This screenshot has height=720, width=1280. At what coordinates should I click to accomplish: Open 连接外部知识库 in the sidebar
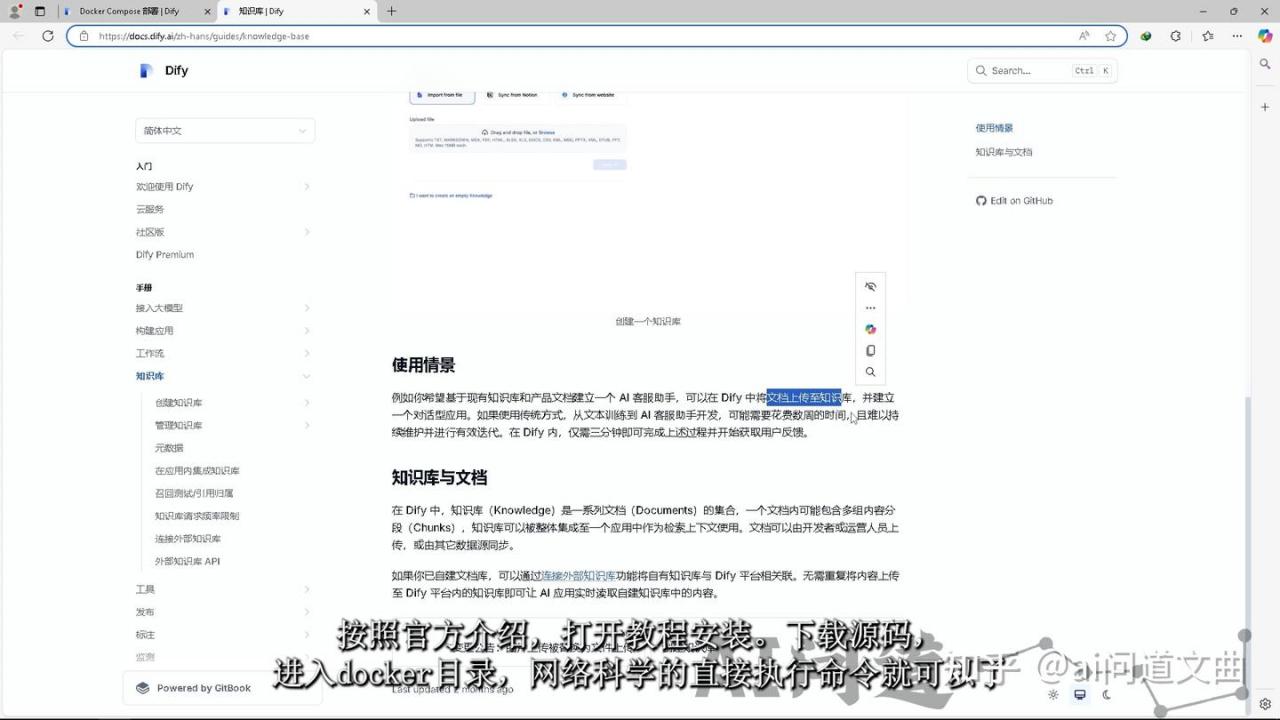click(188, 539)
